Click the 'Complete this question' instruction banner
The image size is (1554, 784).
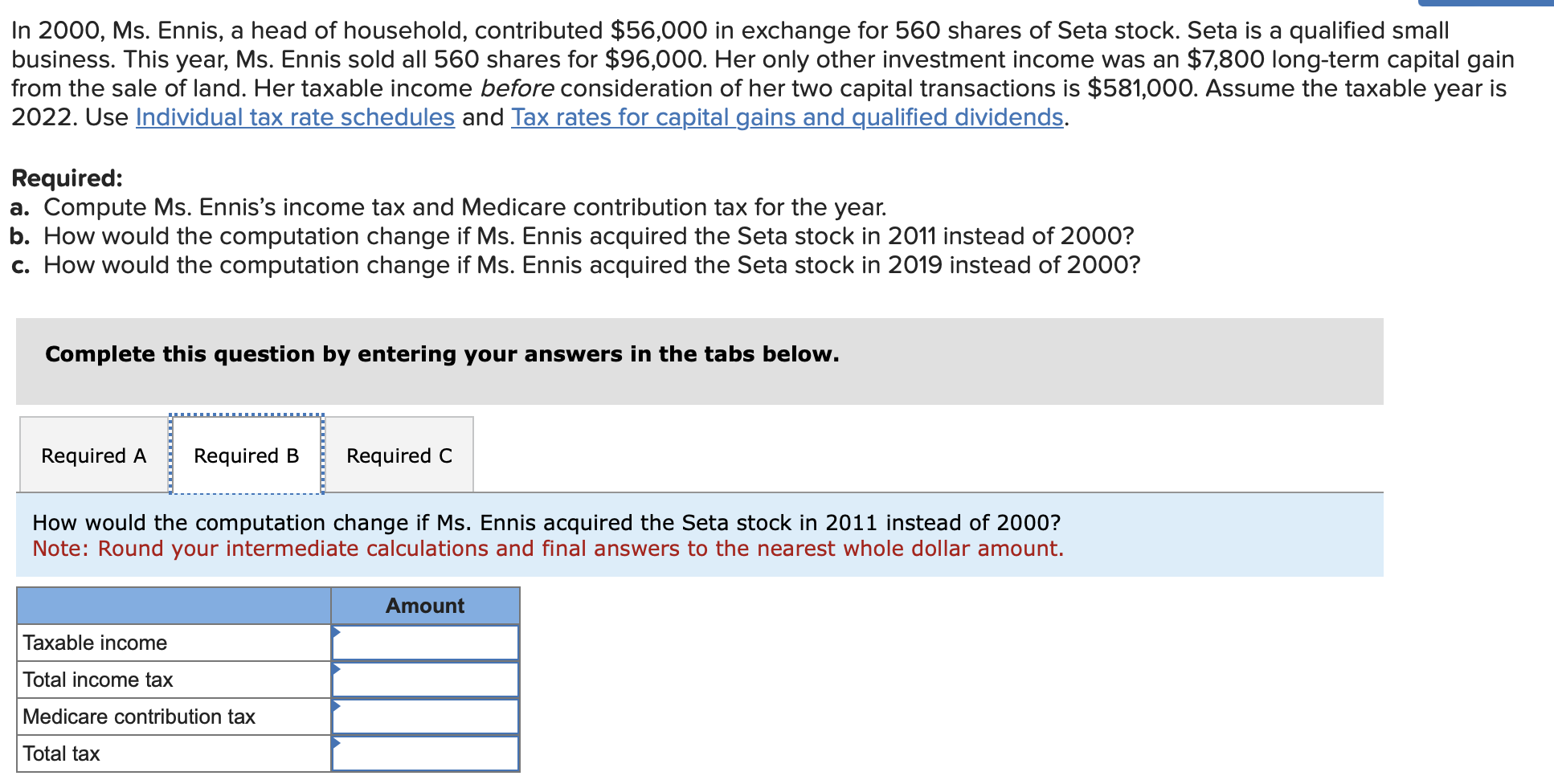point(442,354)
